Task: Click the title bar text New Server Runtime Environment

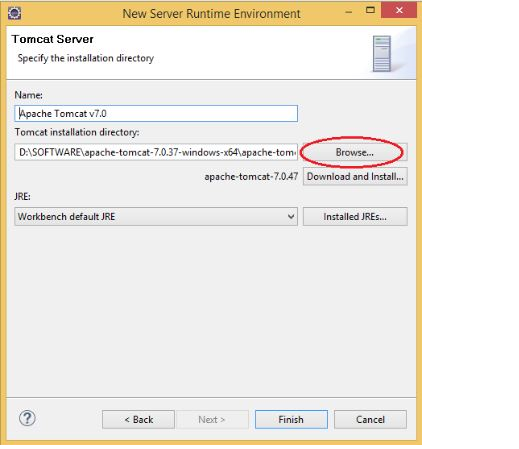Action: tap(211, 14)
